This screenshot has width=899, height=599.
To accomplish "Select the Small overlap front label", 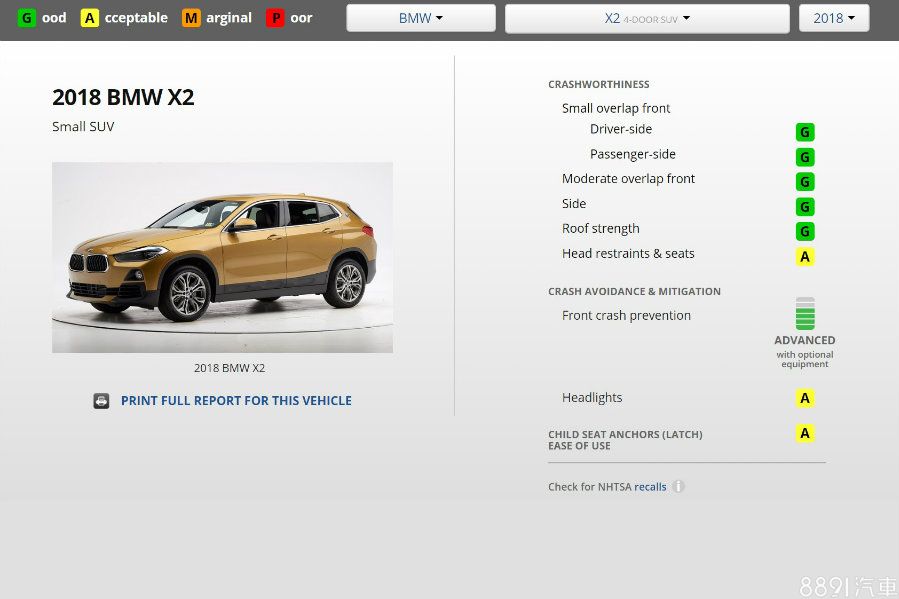I will [616, 108].
